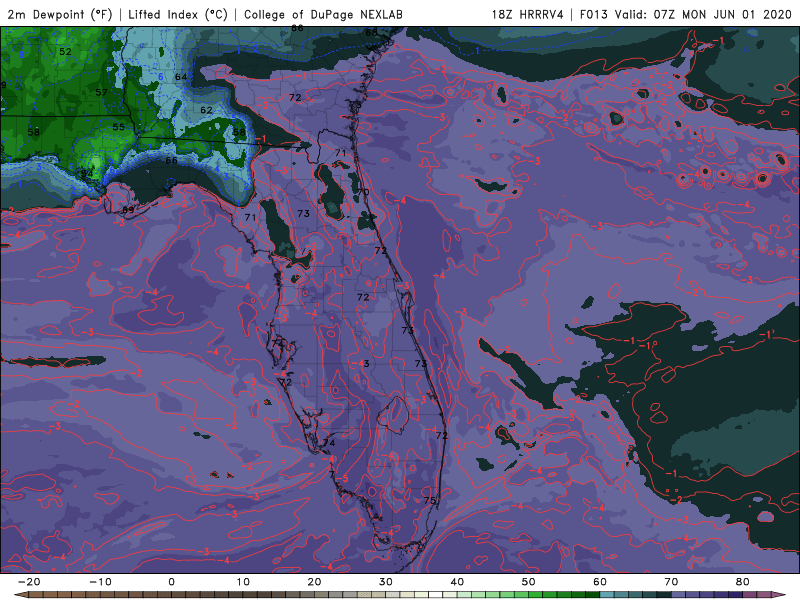The image size is (800, 600).
Task: Click the -20 label on the color scale
Action: [x=29, y=582]
